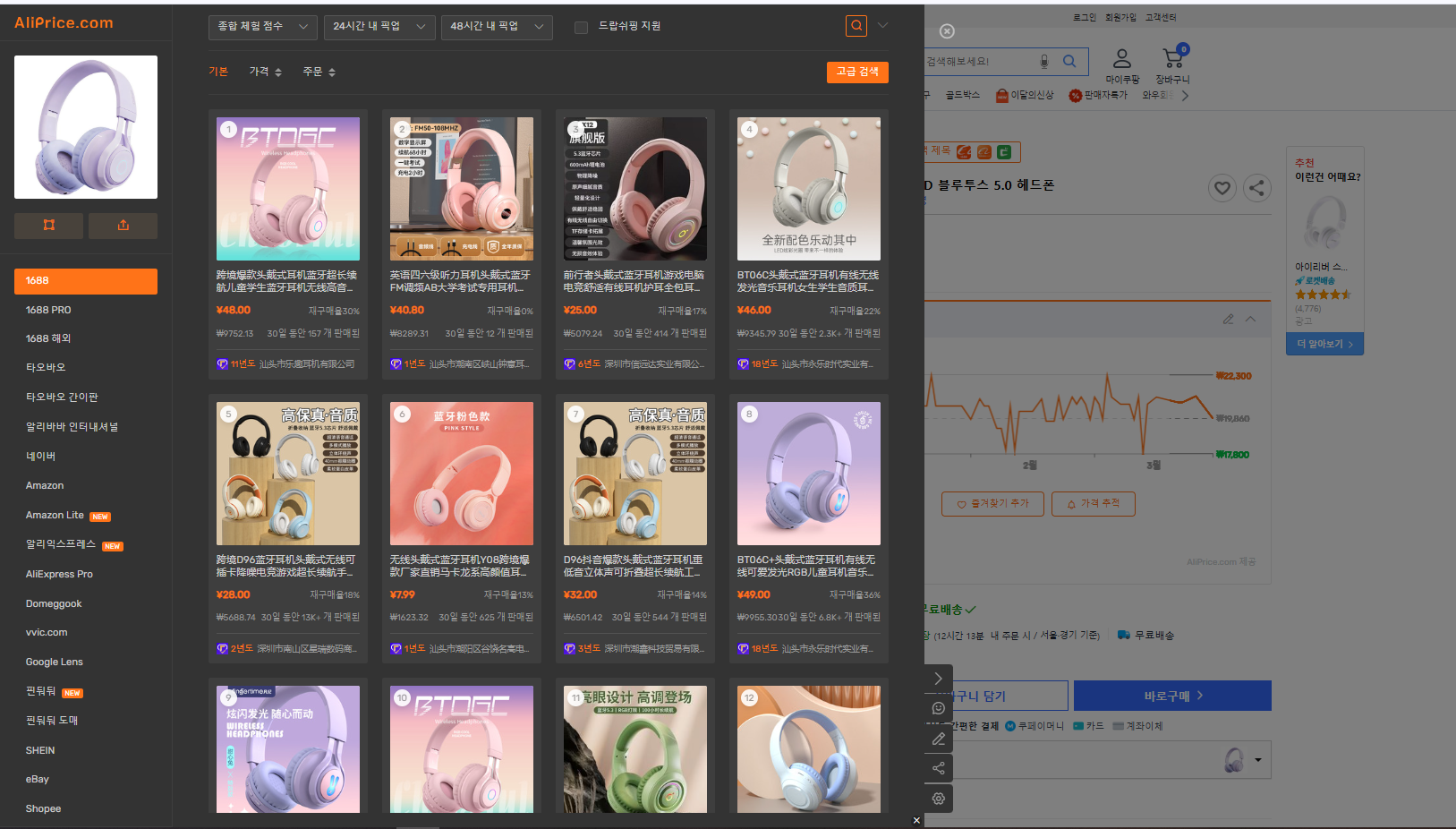Open the 48시간 내 픽업 dropdown
Image resolution: width=1456 pixels, height=829 pixels.
pos(497,27)
